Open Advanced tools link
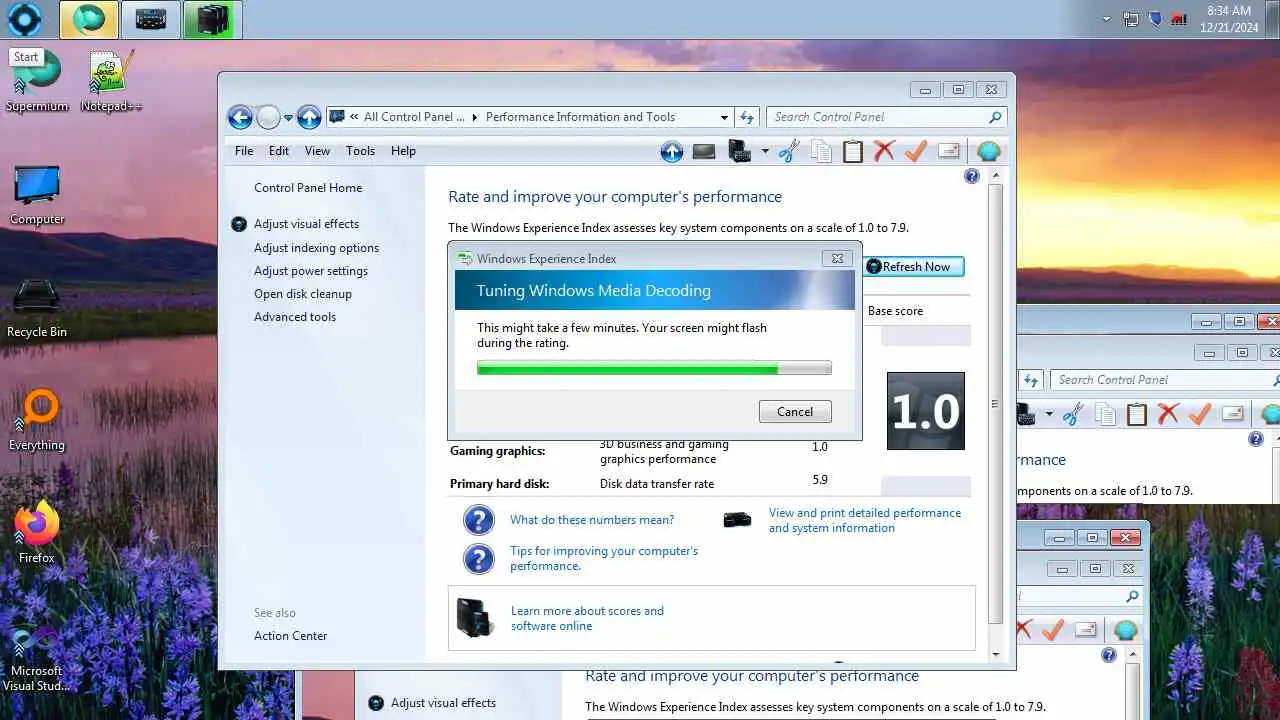The image size is (1280, 720). 295,317
